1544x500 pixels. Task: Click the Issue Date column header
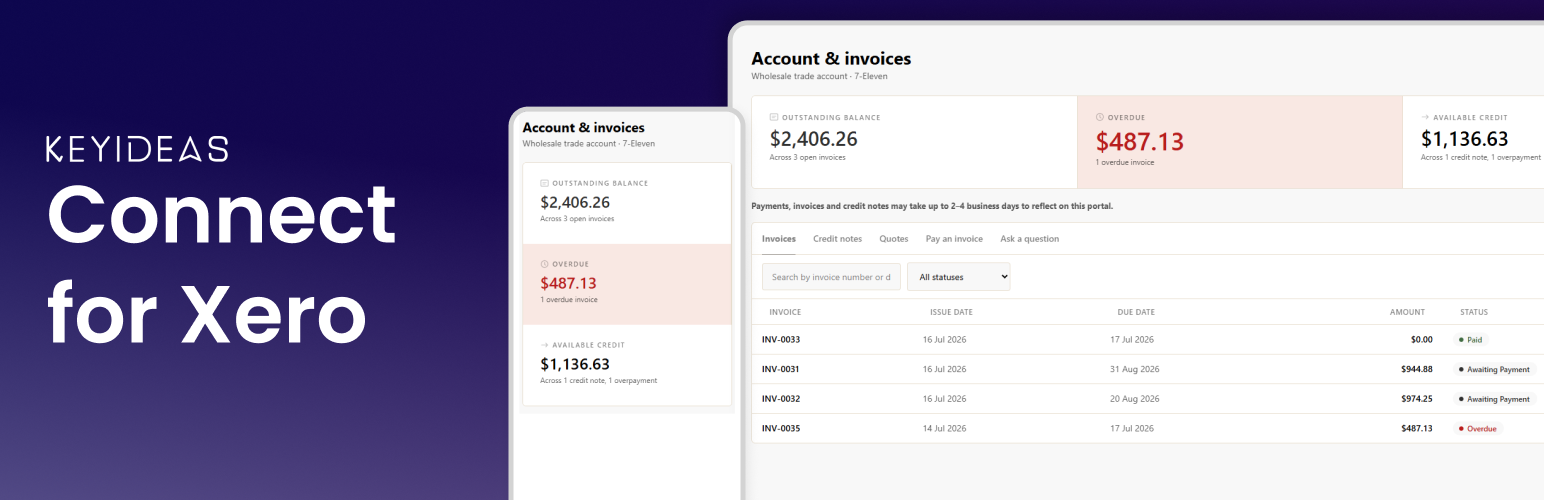pyautogui.click(x=951, y=312)
